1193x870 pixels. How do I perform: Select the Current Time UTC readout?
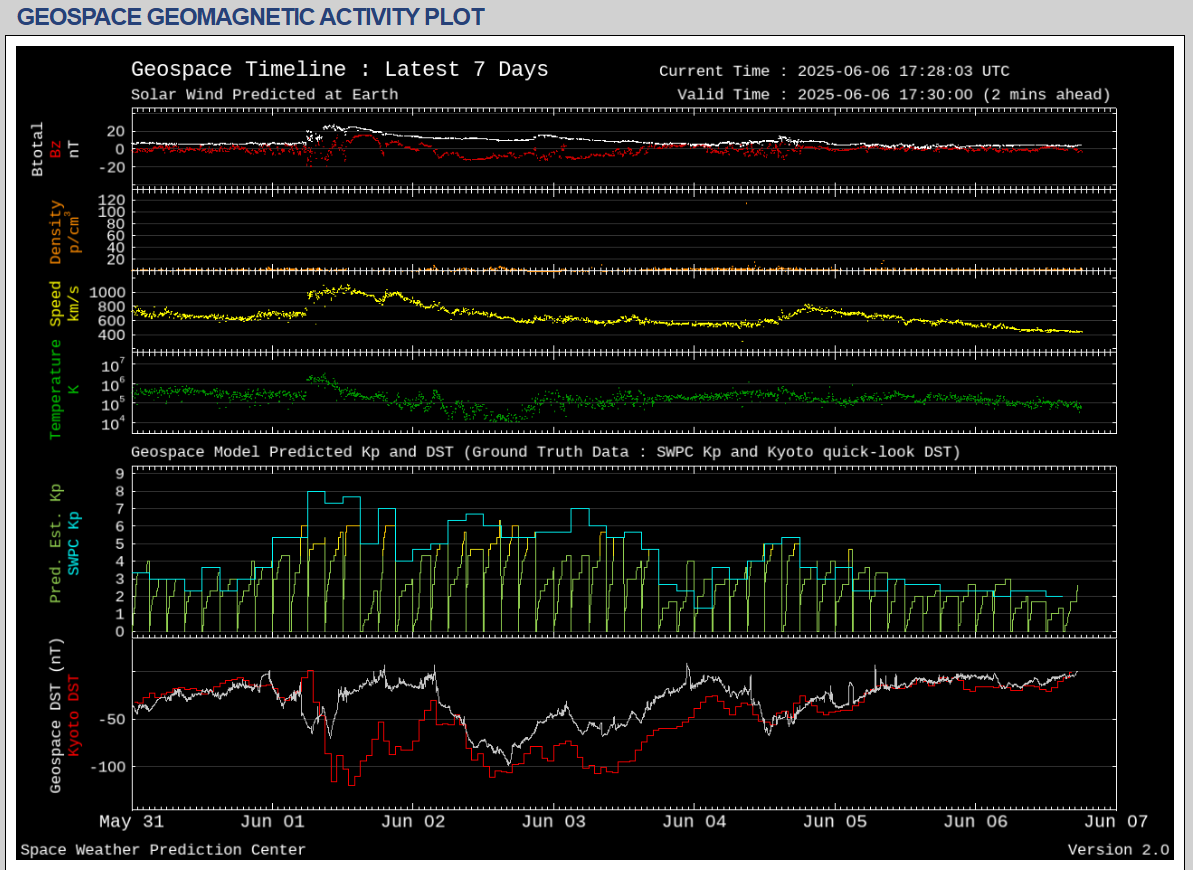834,71
